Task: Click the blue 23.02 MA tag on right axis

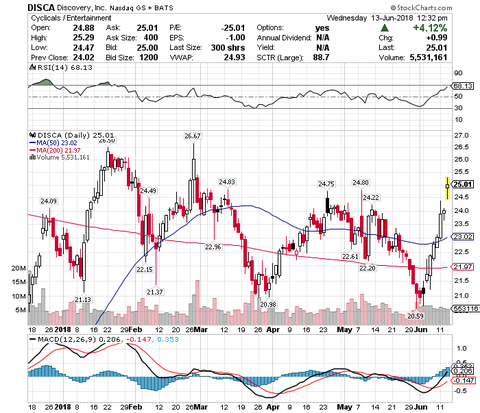Action: pyautogui.click(x=463, y=237)
